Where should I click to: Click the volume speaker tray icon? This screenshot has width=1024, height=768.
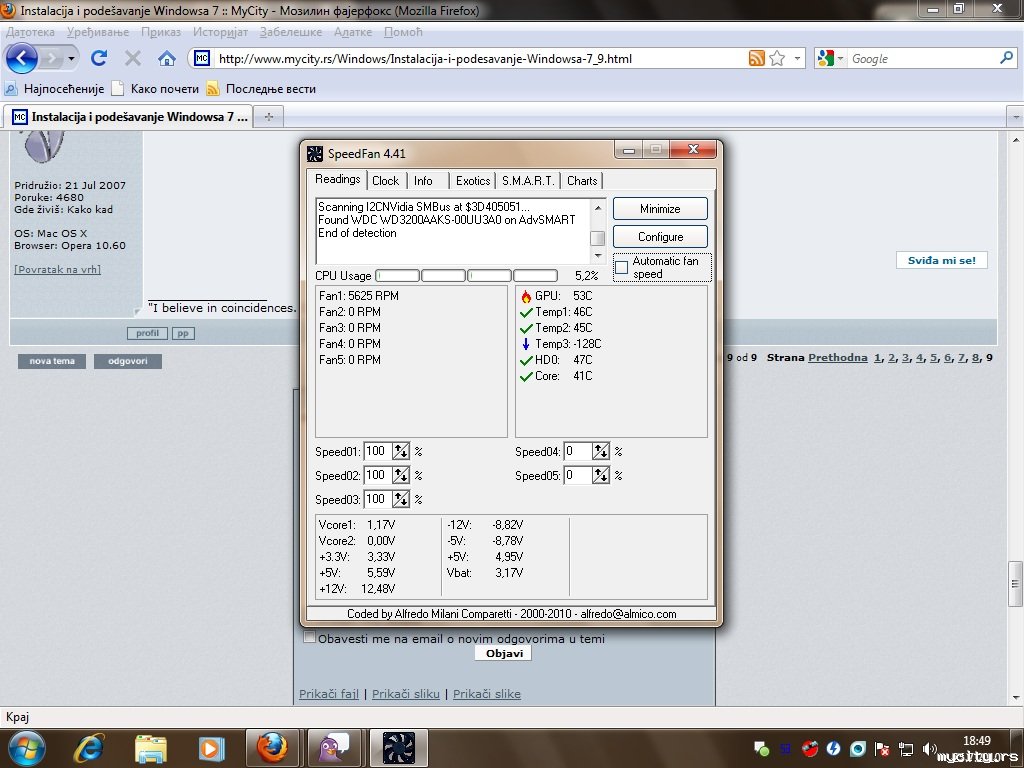929,749
